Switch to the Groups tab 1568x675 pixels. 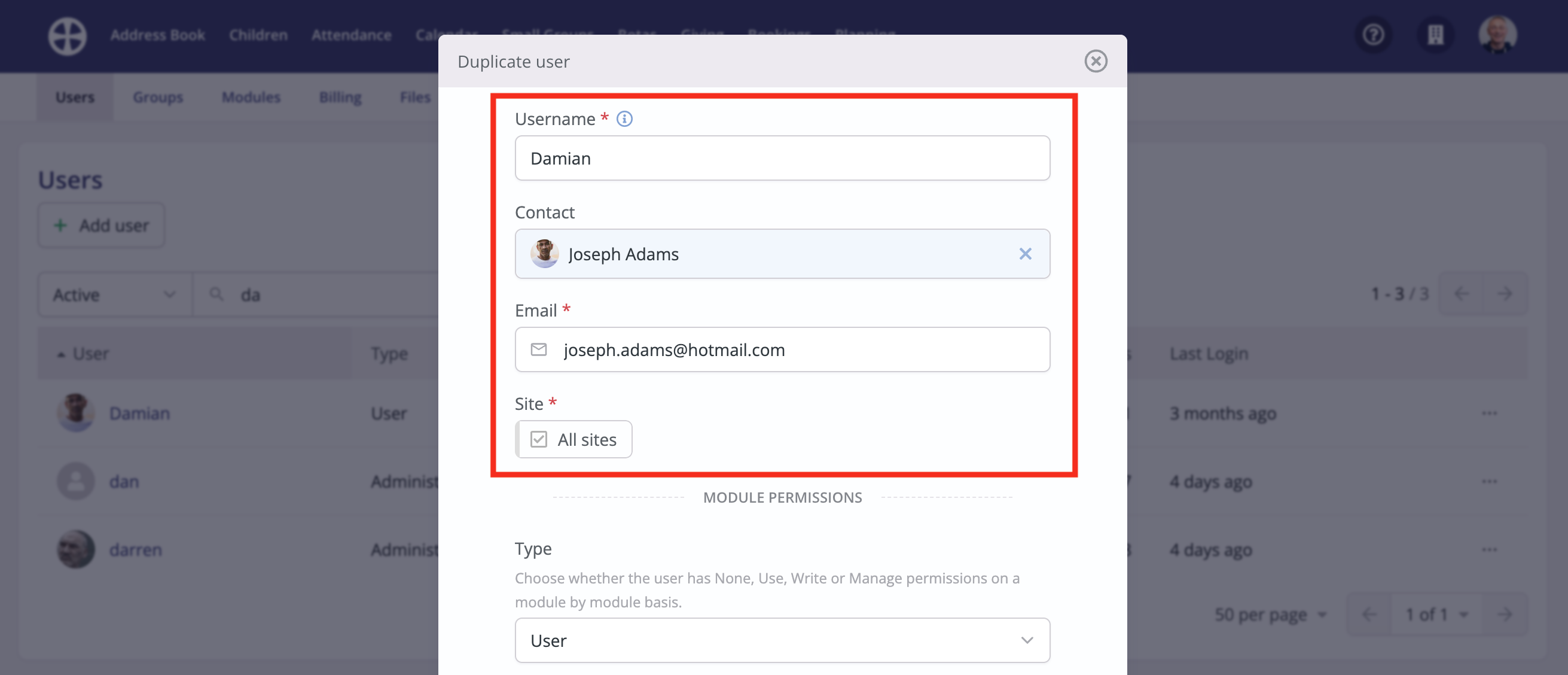coord(157,97)
